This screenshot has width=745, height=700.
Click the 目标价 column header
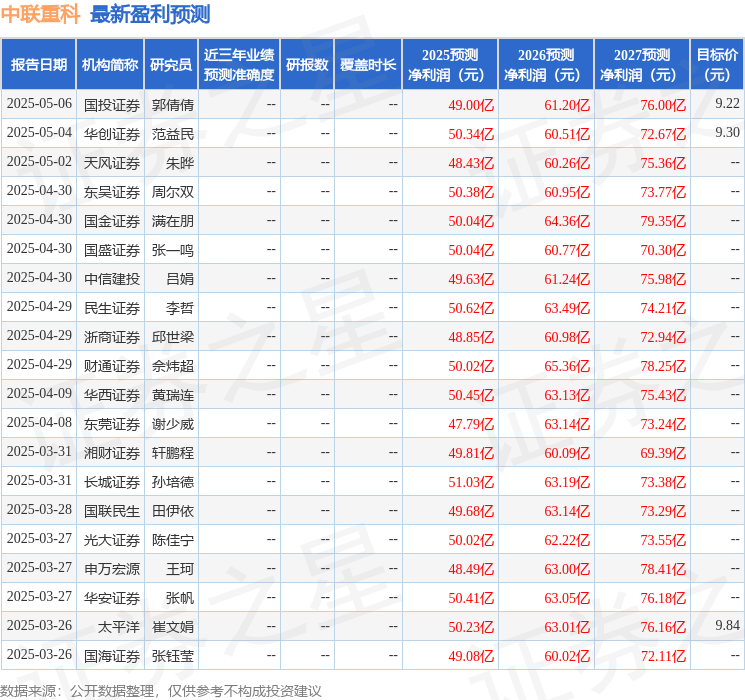coord(717,65)
